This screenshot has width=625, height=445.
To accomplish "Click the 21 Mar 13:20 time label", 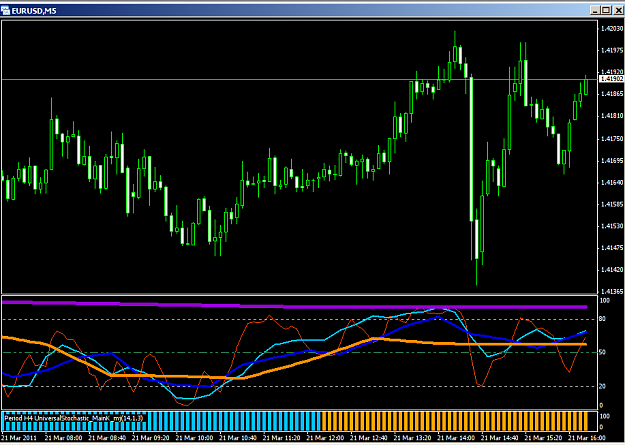I will coord(411,437).
